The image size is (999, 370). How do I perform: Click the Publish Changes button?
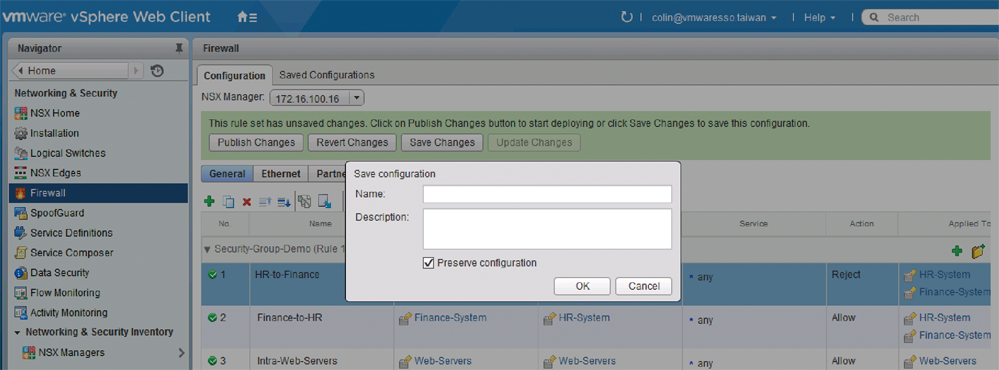coord(256,143)
